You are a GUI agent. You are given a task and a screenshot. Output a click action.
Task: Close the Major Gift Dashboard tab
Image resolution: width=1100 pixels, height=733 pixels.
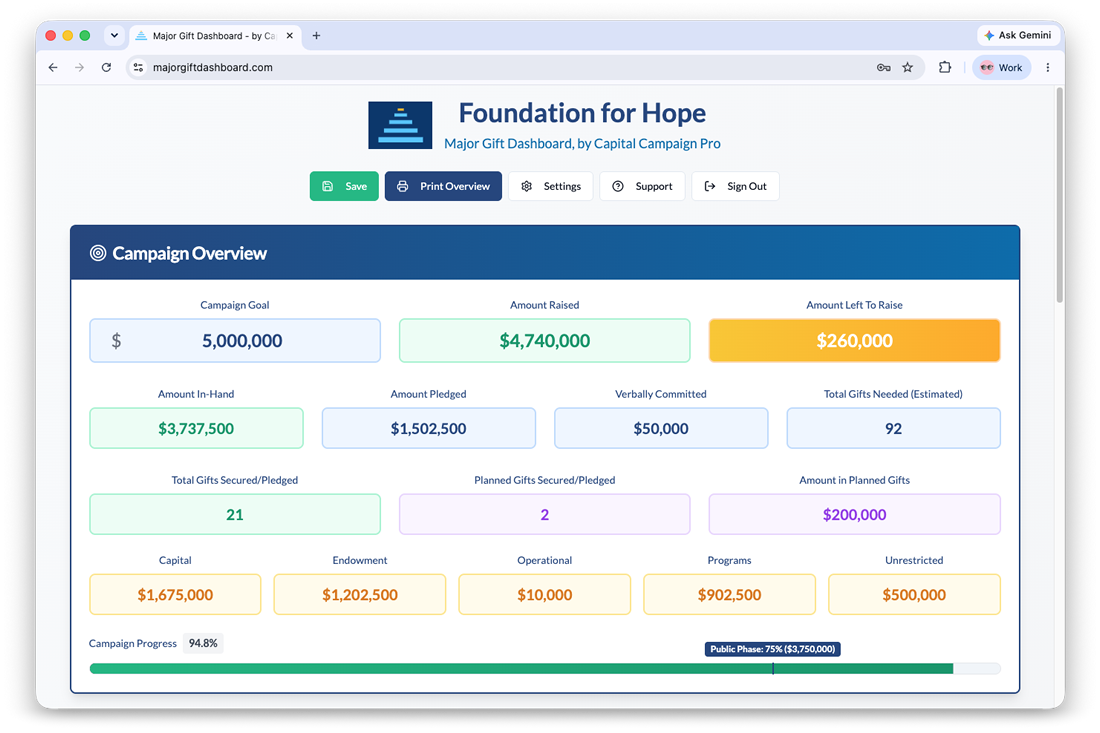pos(290,35)
